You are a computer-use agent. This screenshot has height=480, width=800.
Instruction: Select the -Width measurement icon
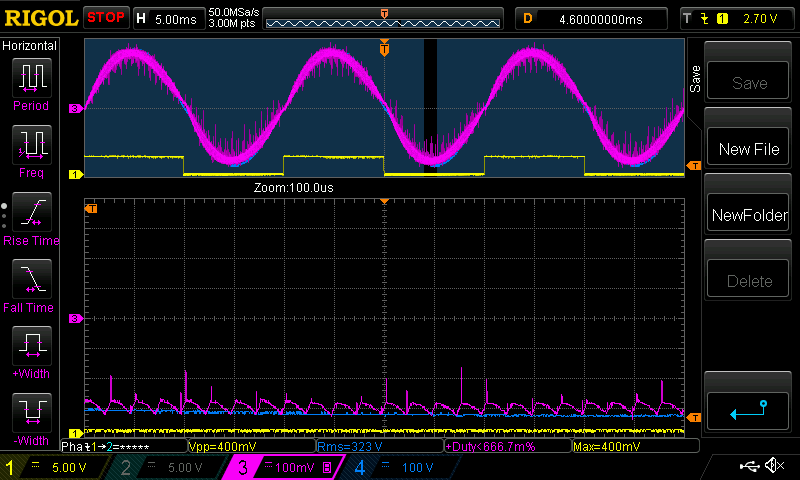pyautogui.click(x=30, y=414)
